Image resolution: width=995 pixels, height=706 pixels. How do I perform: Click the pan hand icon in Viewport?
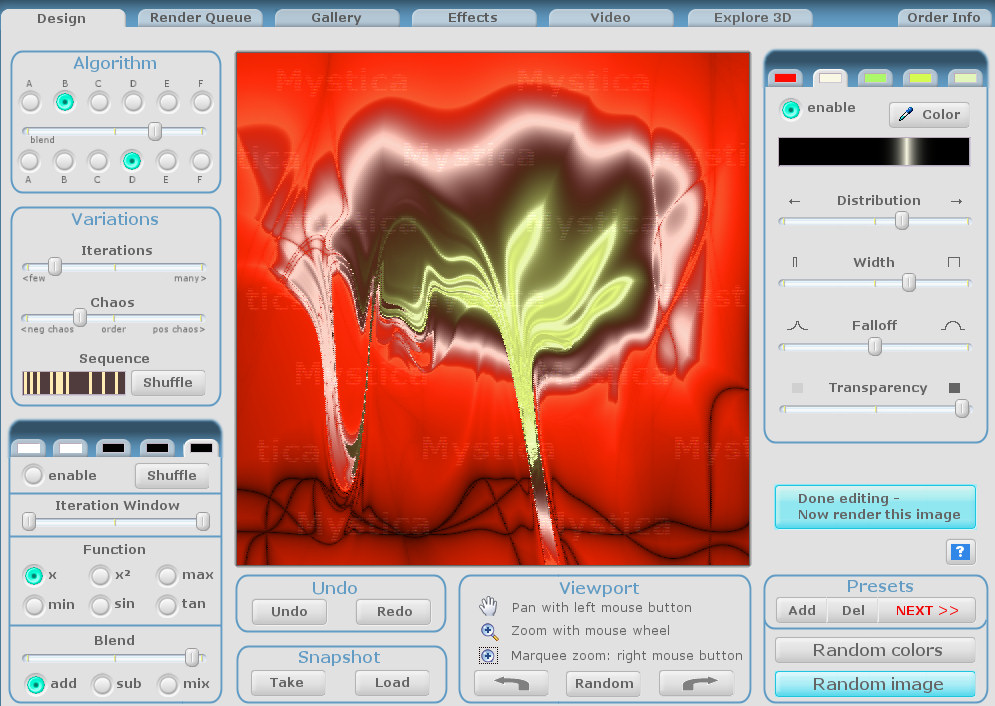tap(488, 606)
